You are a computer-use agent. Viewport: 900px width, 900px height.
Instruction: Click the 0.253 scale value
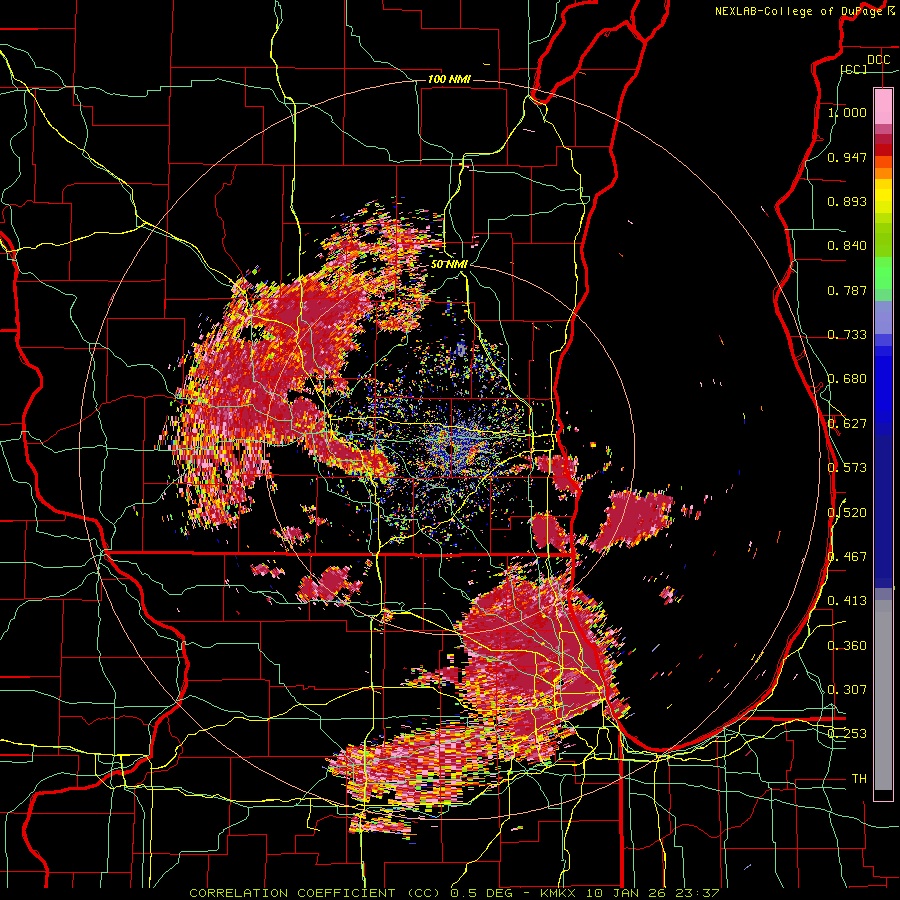point(847,734)
